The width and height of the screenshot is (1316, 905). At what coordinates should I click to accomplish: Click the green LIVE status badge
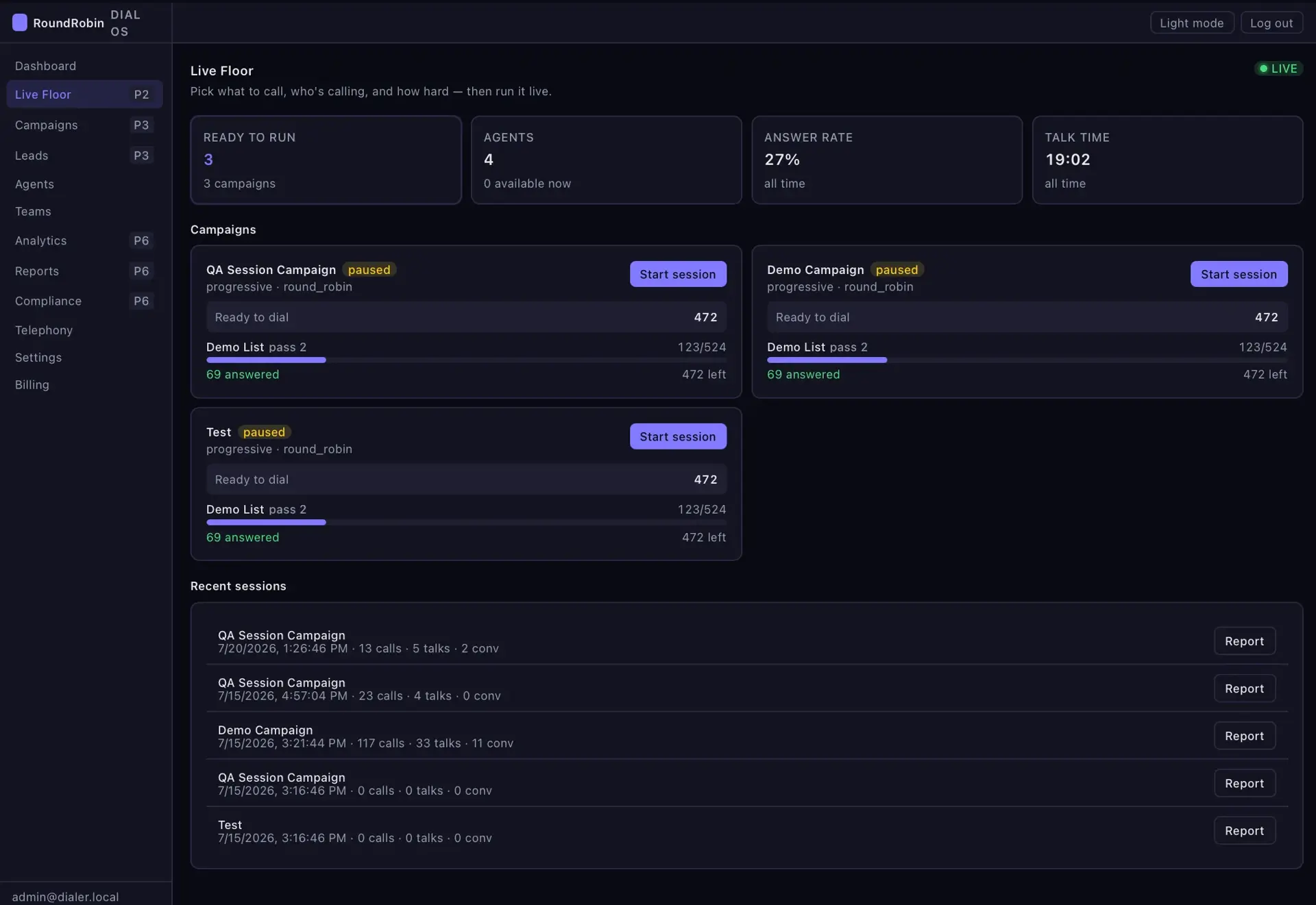[x=1278, y=69]
